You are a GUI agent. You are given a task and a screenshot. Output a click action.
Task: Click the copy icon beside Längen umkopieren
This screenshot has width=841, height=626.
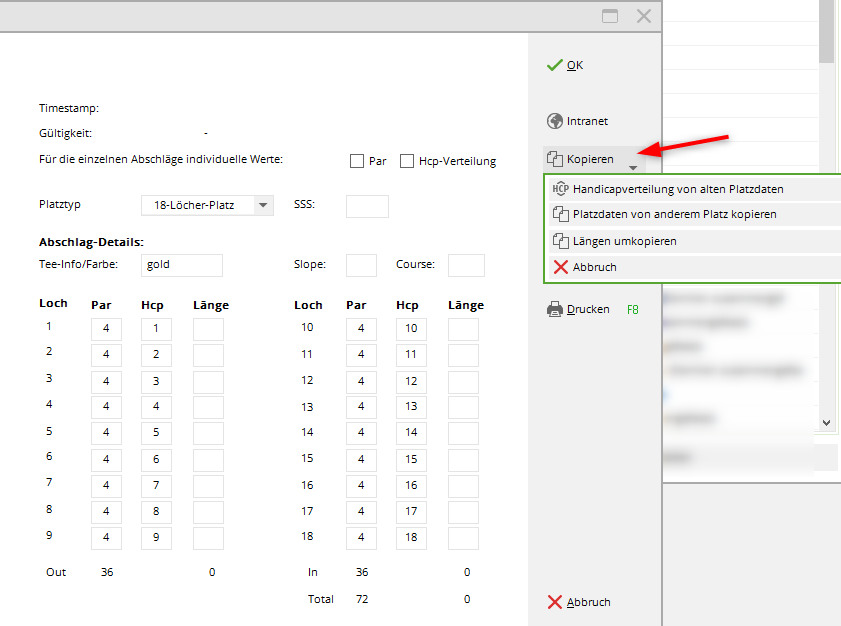click(x=560, y=241)
